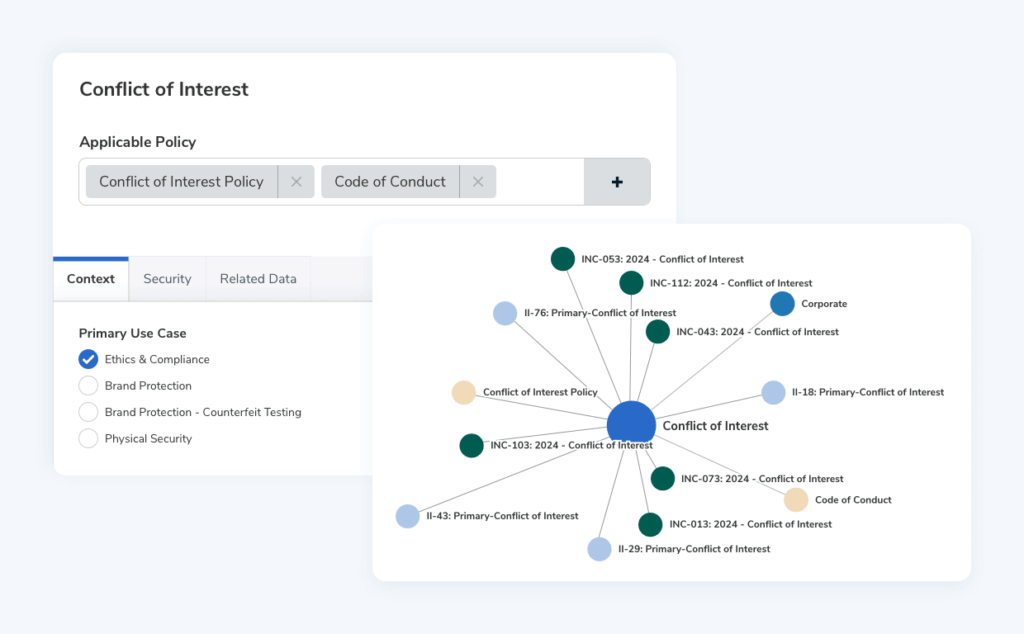Viewport: 1024px width, 634px height.
Task: Click the II-29: Primary-Conflict of Interest node
Action: click(x=599, y=548)
